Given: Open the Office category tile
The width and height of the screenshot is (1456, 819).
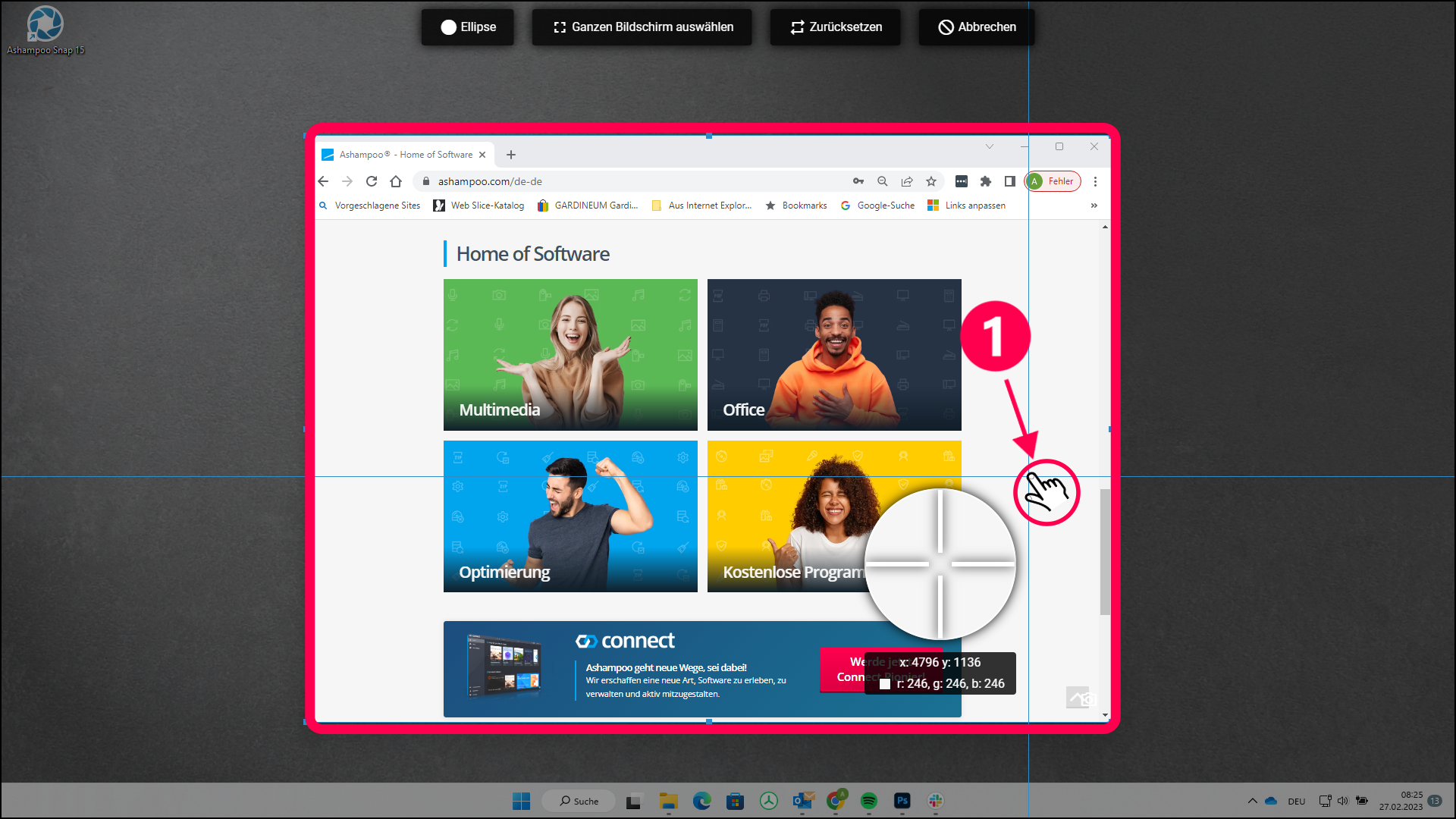Looking at the screenshot, I should coord(834,355).
